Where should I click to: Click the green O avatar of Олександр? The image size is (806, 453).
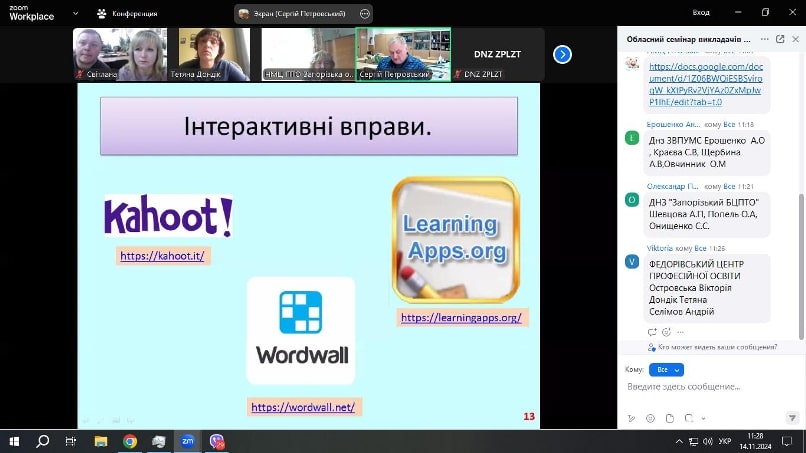632,200
